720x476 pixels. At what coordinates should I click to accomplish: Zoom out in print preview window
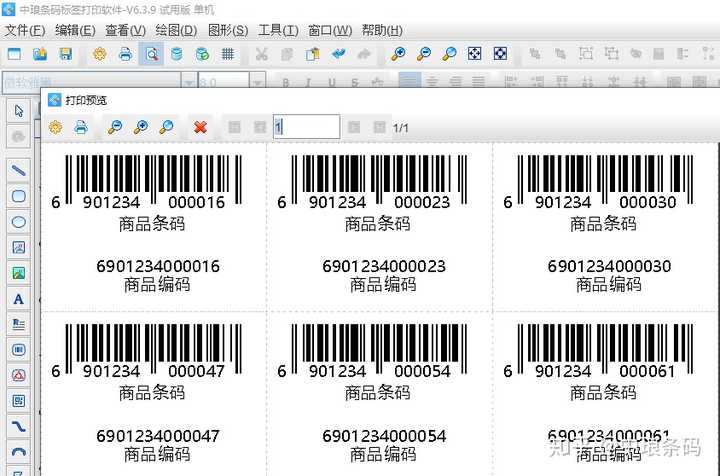pos(115,127)
